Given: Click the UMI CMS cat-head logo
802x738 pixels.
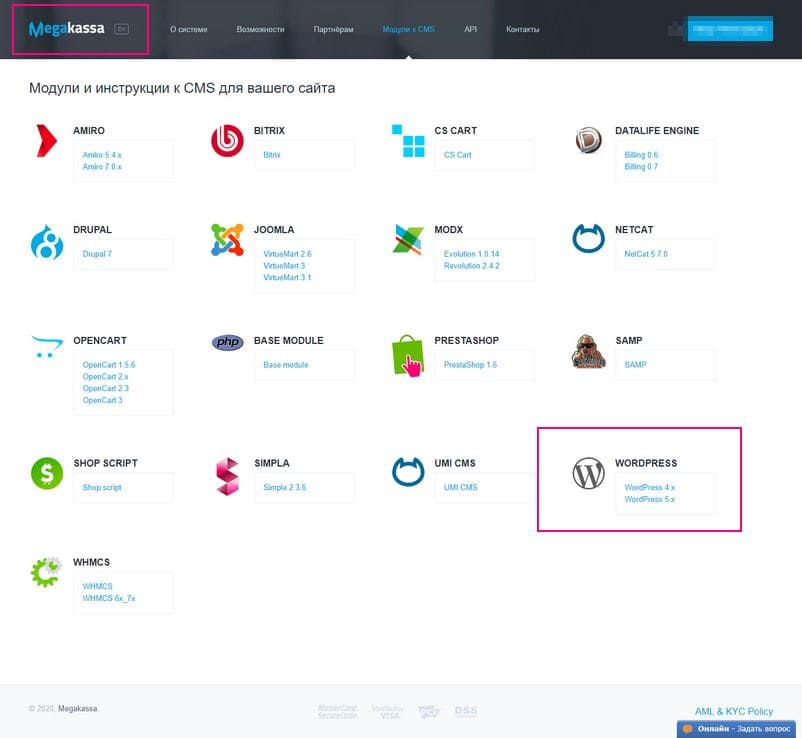Looking at the screenshot, I should [408, 472].
